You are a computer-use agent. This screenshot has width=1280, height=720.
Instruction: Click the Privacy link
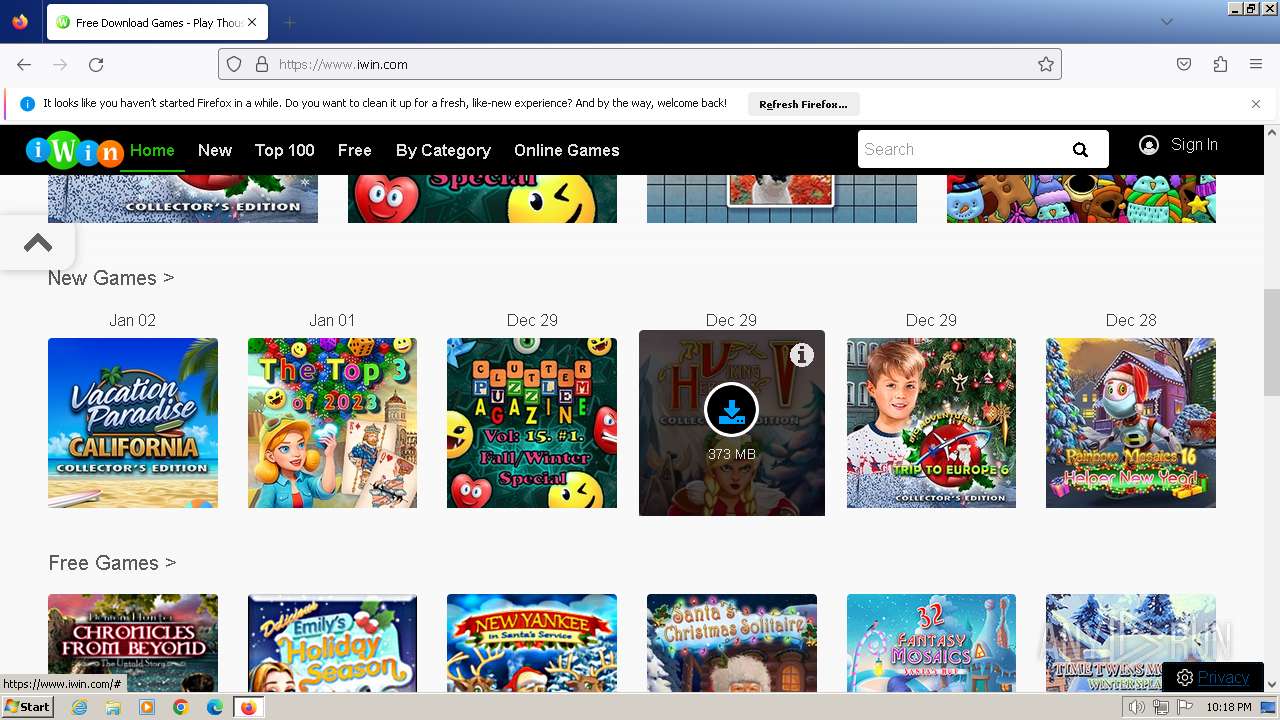[x=1223, y=677]
